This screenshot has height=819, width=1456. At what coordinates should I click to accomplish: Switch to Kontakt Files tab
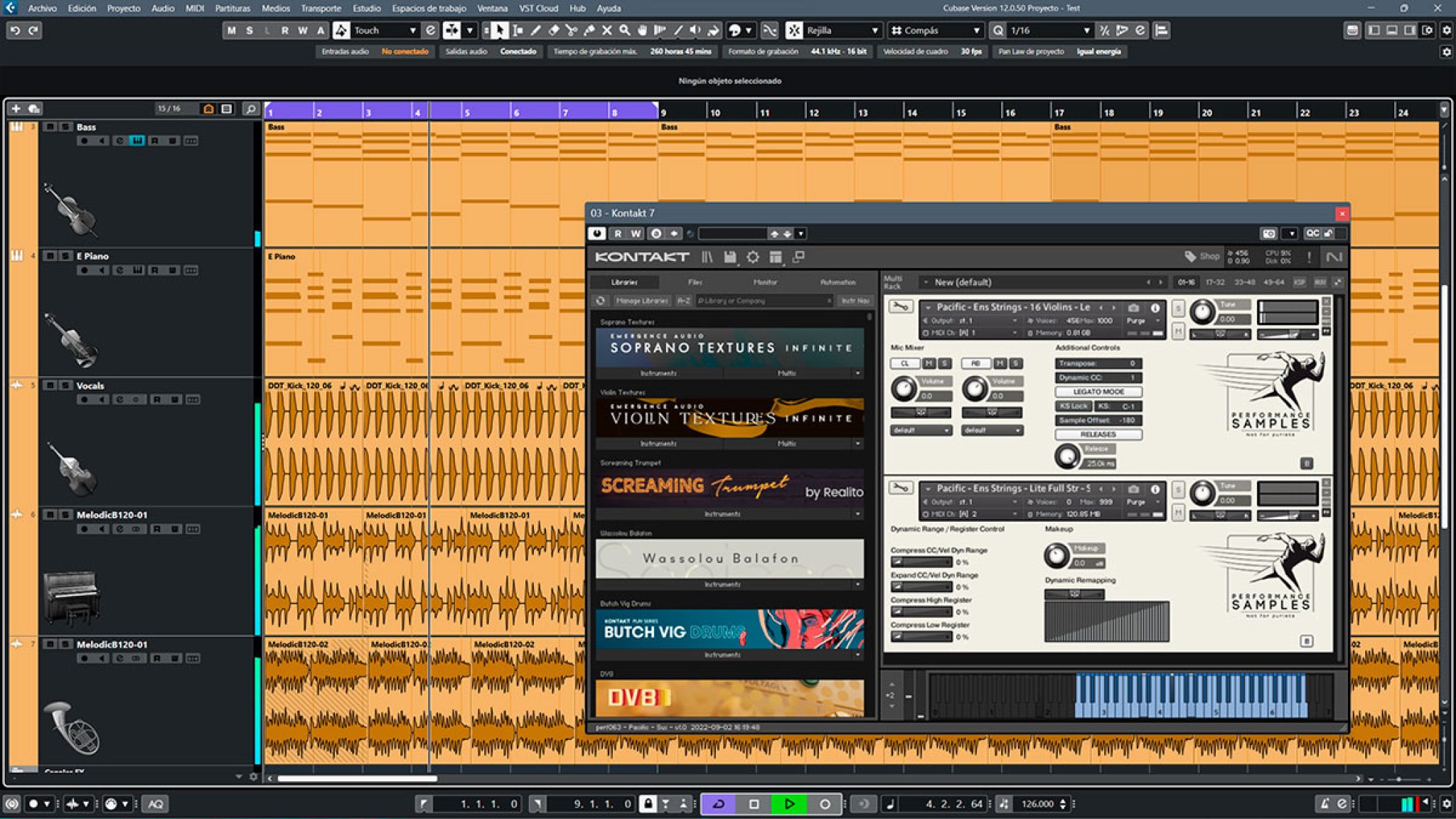[695, 282]
